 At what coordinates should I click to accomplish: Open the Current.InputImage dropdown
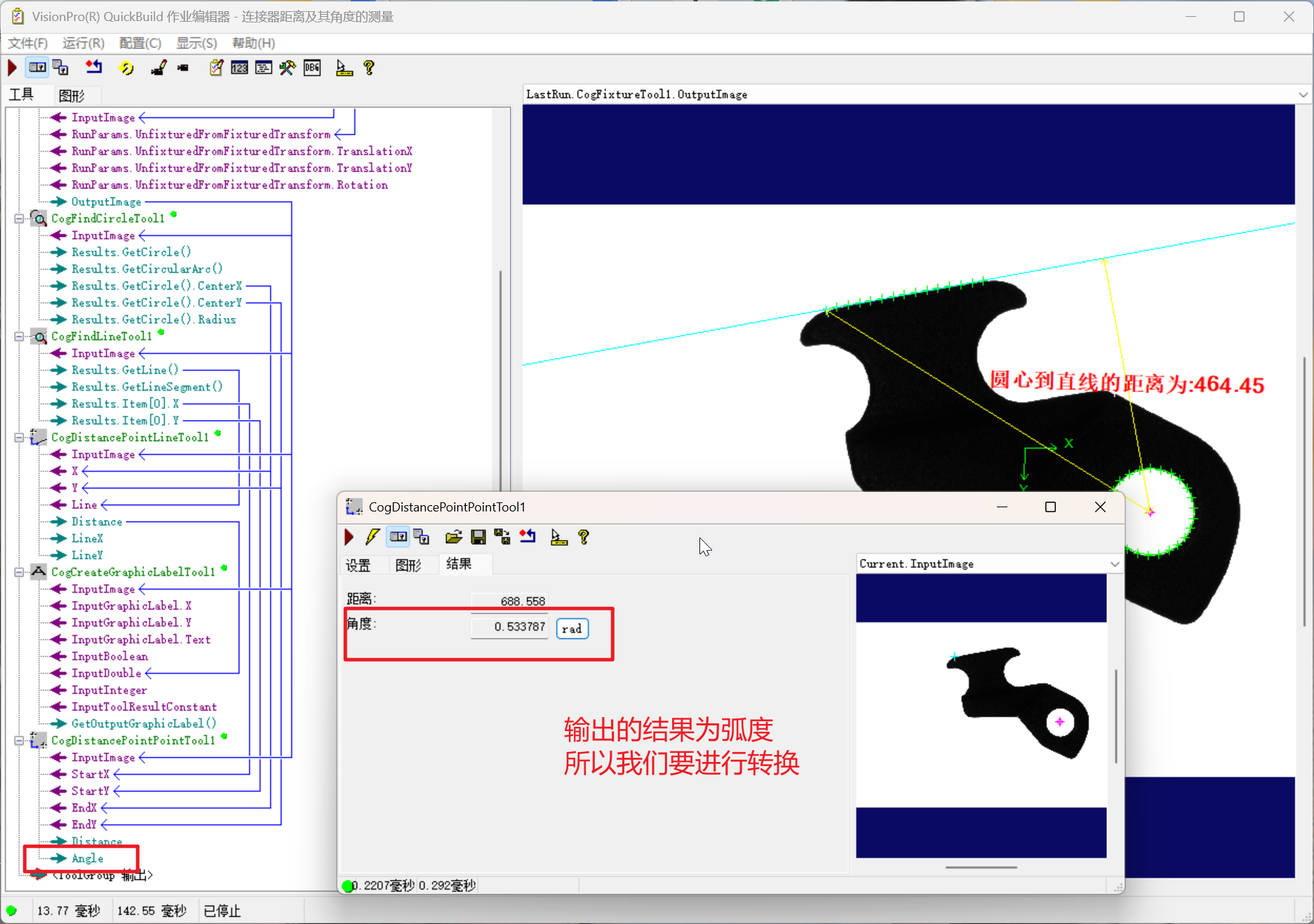tap(1115, 564)
